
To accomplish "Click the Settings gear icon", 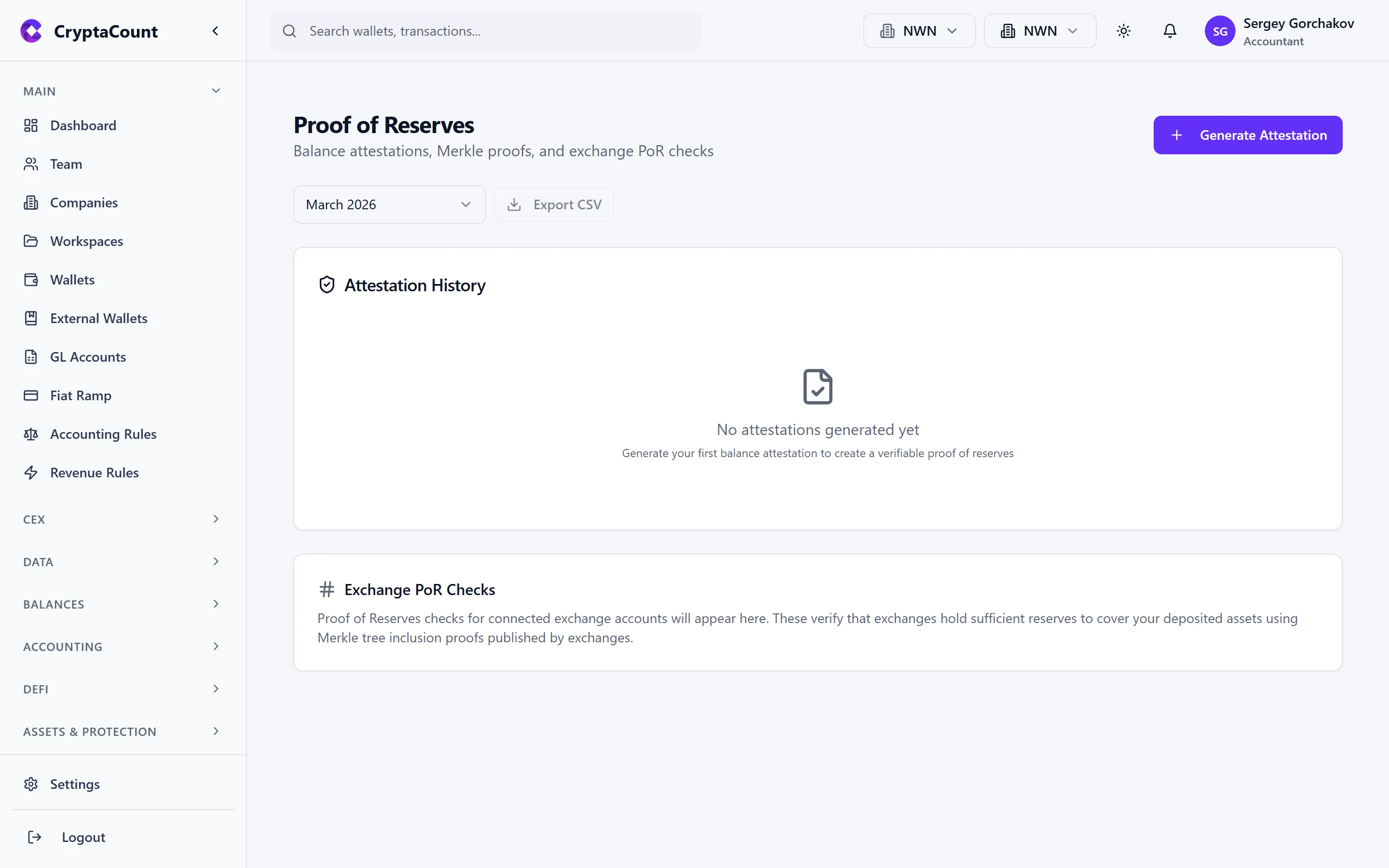I will coord(31,784).
